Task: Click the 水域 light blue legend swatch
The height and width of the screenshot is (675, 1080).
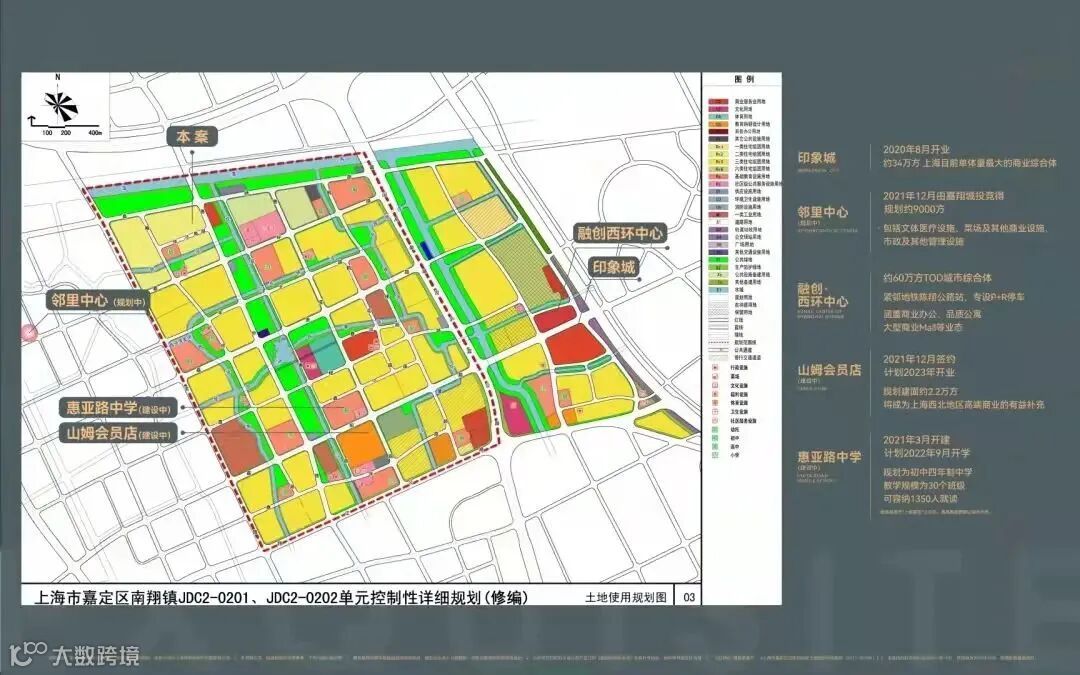Action: click(718, 289)
